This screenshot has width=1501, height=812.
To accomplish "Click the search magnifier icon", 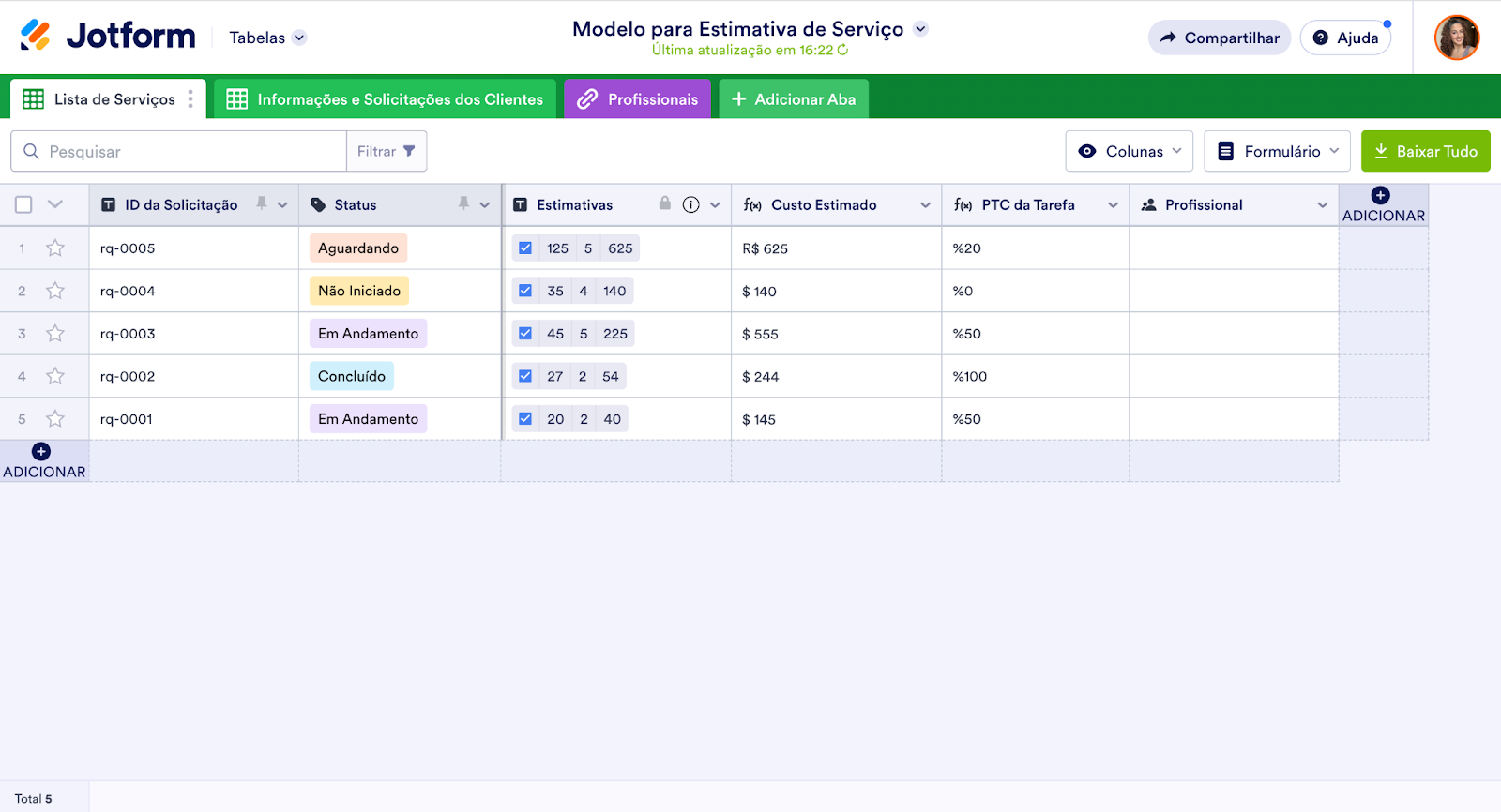I will tap(31, 151).
